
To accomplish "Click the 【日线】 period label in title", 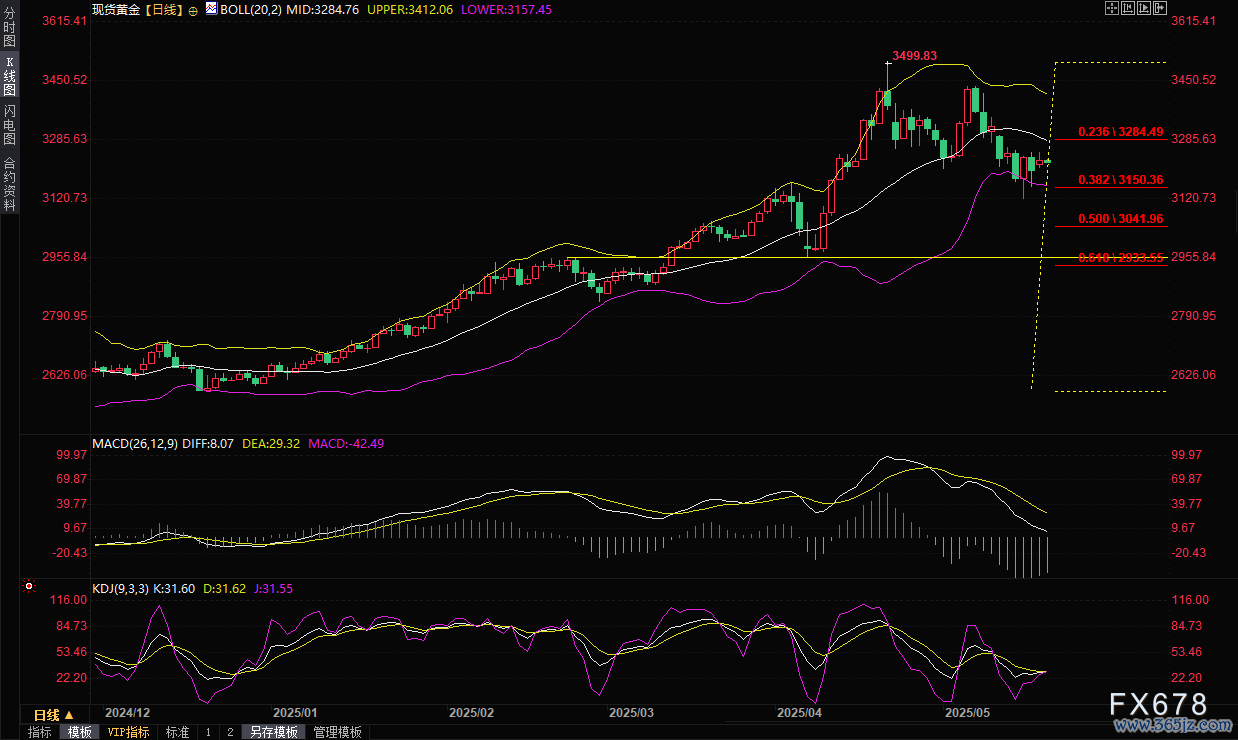I will 164,9.
